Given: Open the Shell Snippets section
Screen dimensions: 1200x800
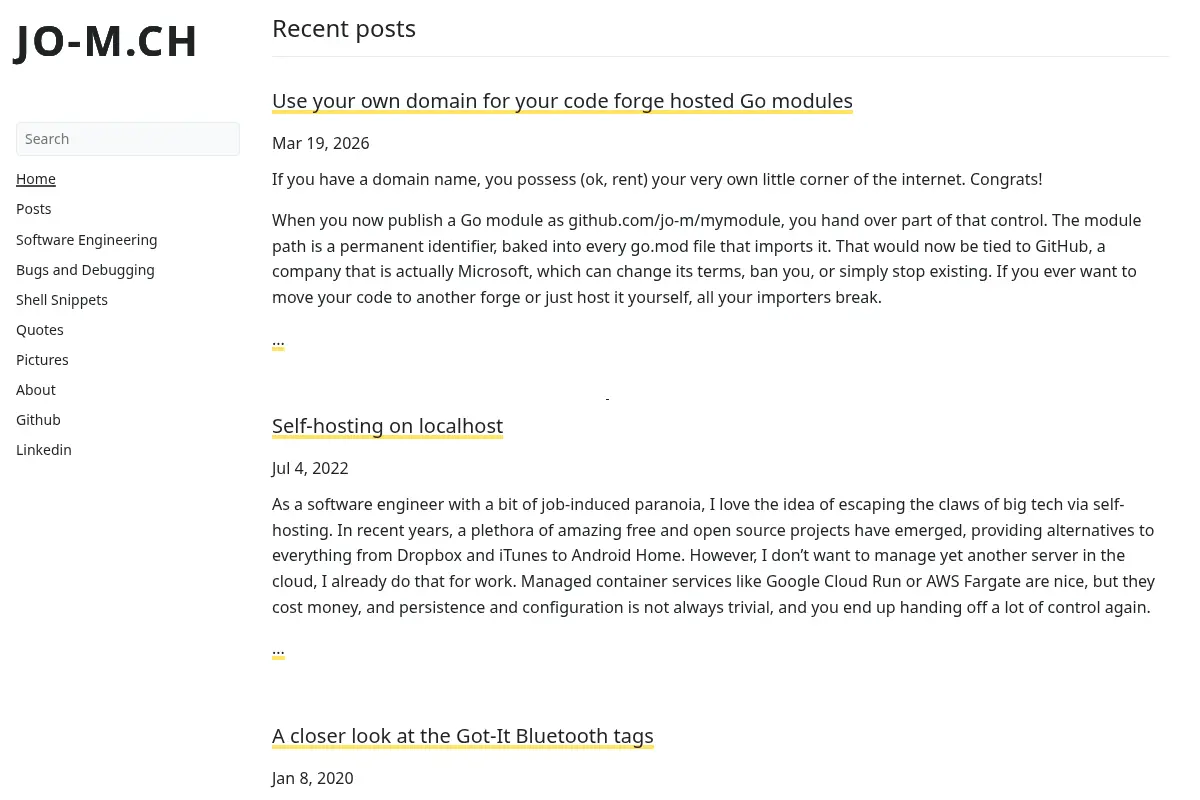Looking at the screenshot, I should (62, 300).
